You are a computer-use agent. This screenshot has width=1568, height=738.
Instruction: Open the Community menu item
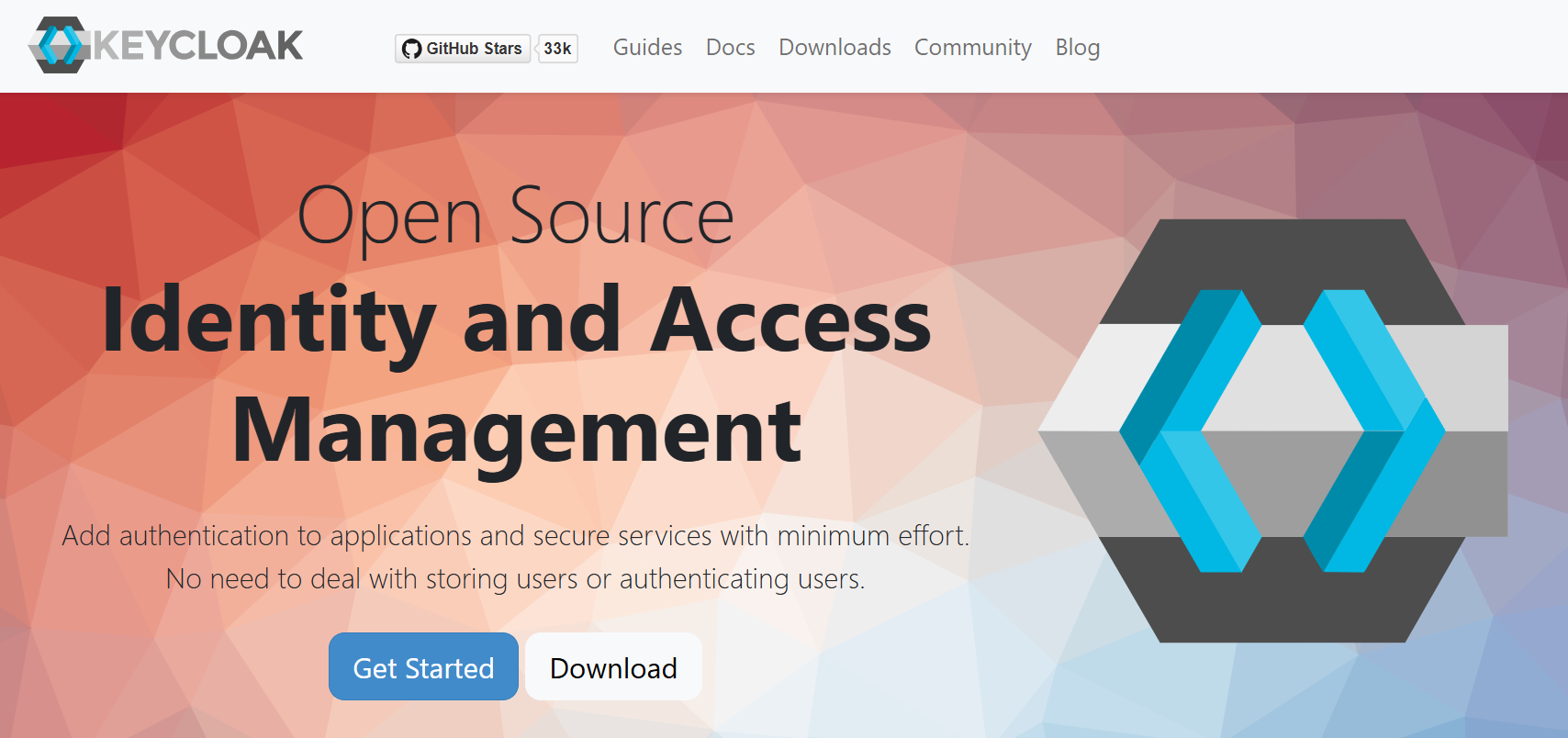tap(972, 48)
